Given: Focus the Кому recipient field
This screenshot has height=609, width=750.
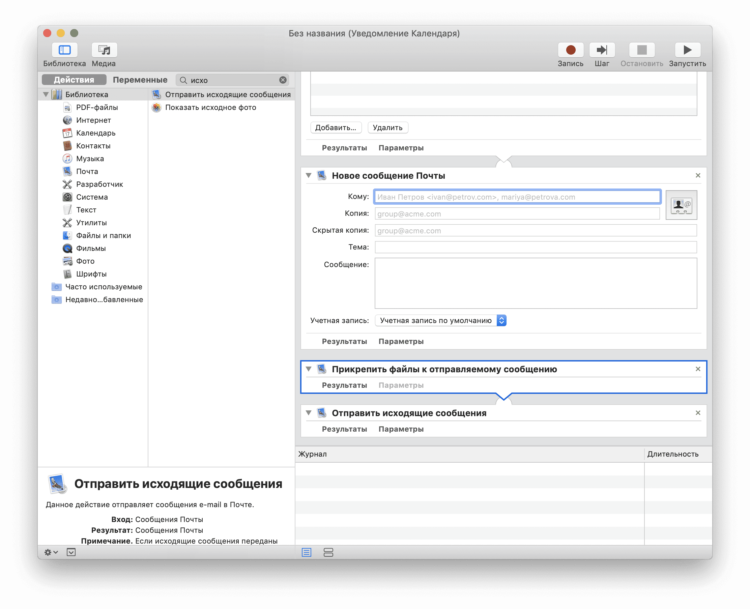Looking at the screenshot, I should [517, 197].
